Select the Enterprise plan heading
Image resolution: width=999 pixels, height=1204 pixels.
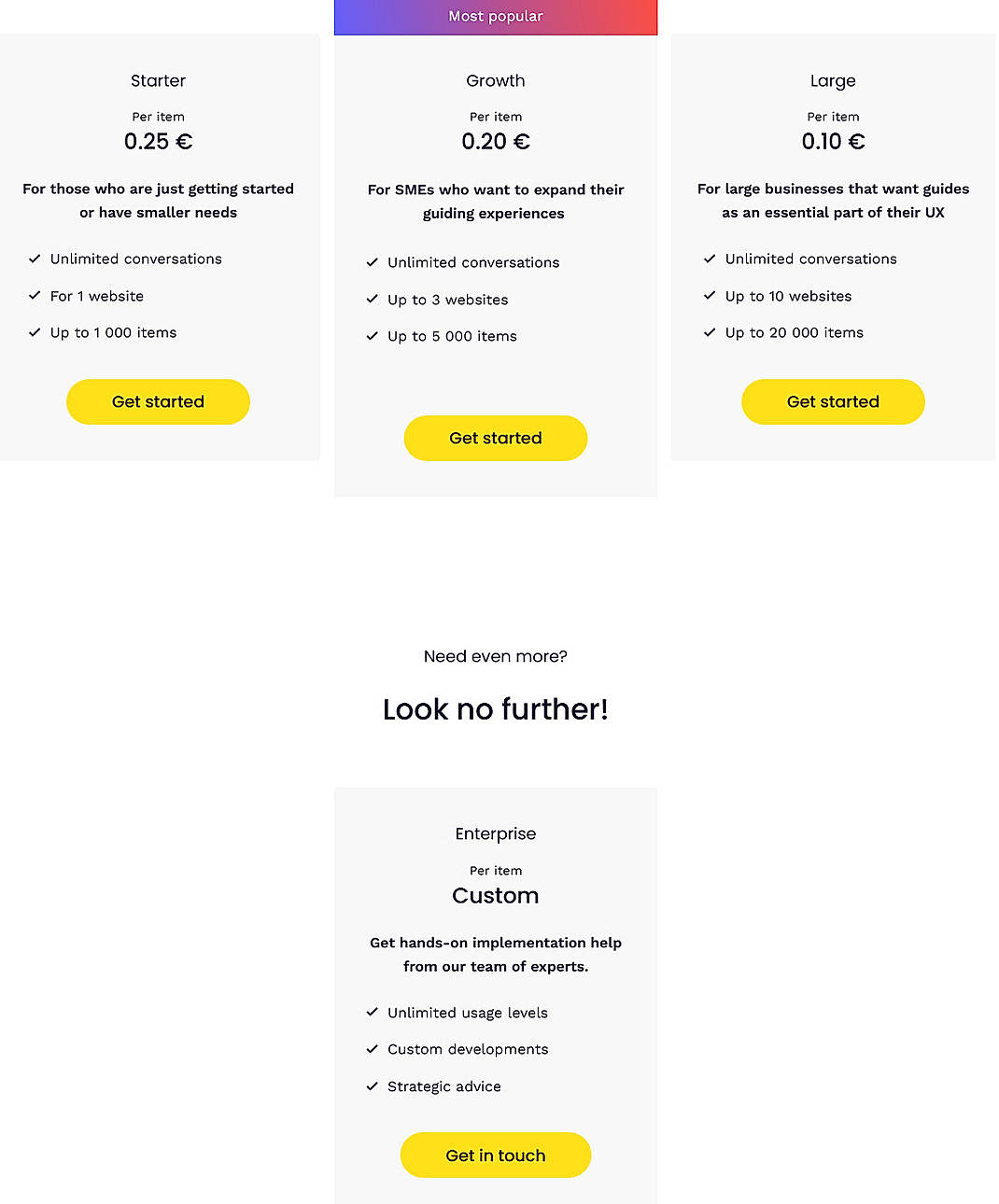(495, 833)
